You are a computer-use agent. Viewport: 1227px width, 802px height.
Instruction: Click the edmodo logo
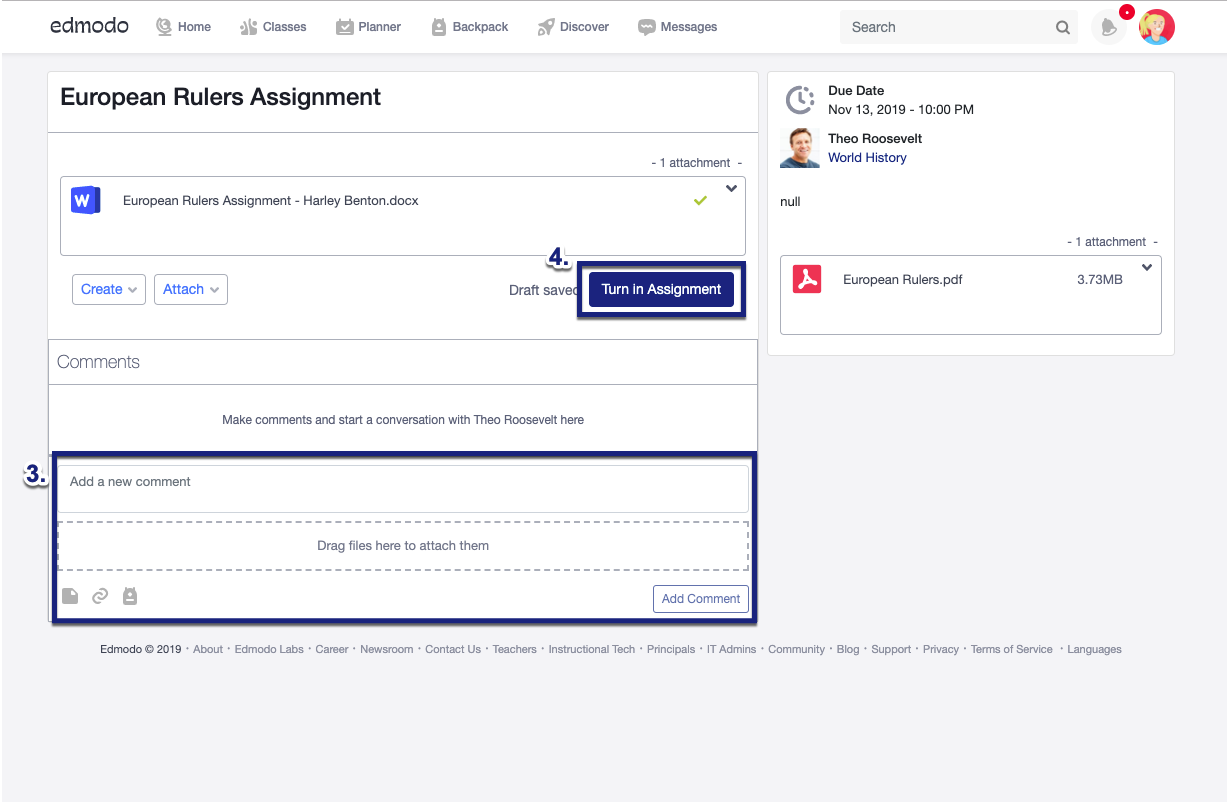[89, 26]
